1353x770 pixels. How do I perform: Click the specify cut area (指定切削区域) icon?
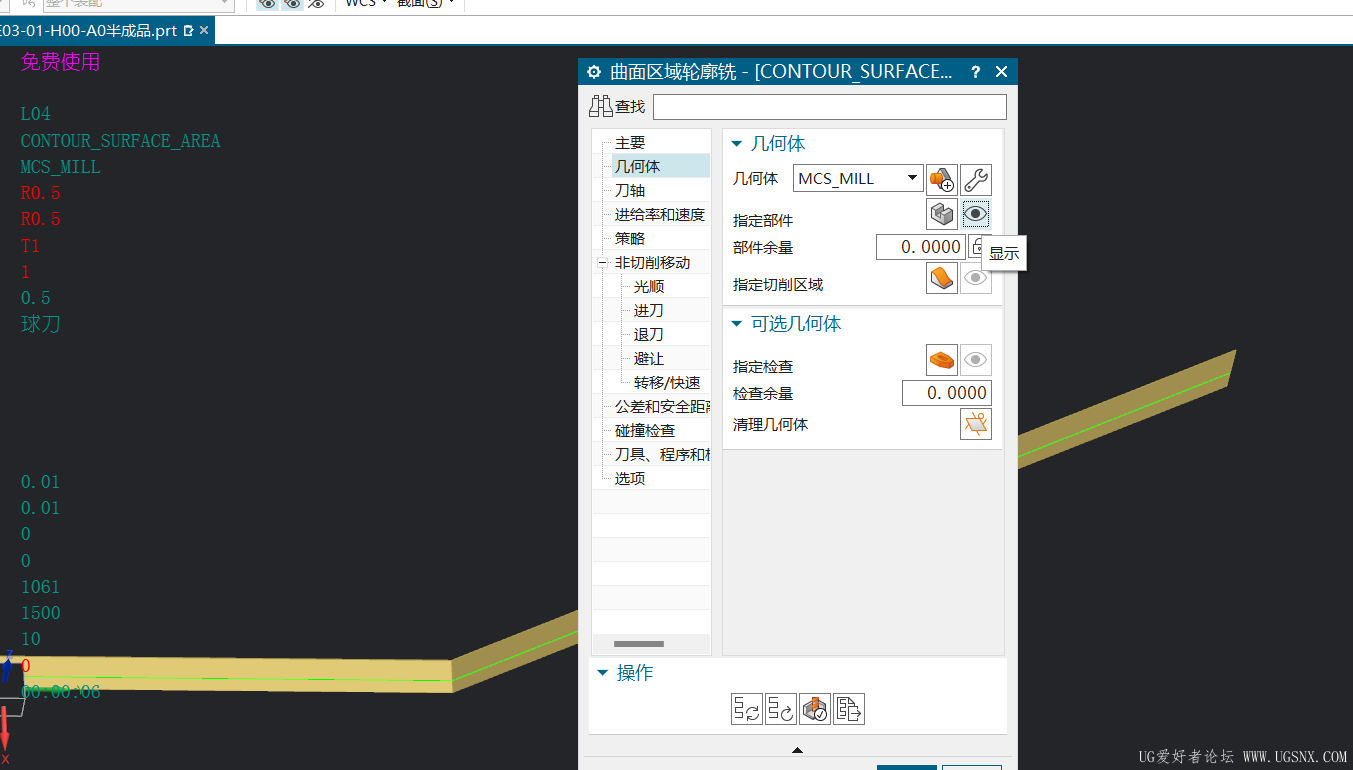[x=942, y=278]
